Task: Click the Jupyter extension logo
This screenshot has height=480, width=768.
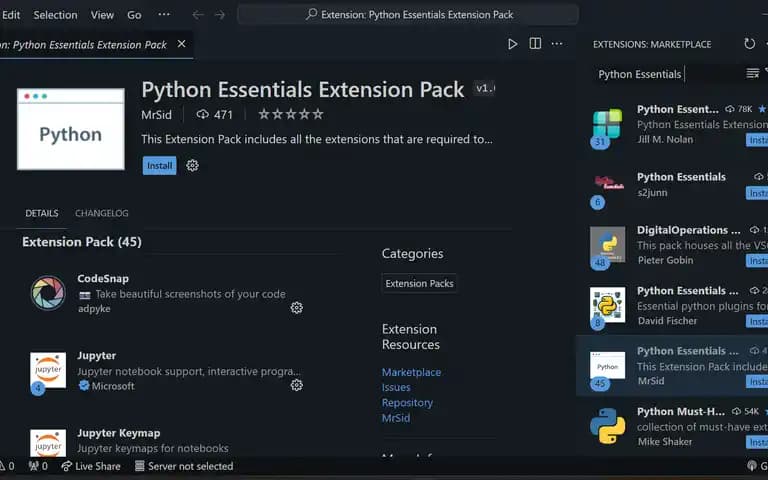Action: [x=48, y=370]
